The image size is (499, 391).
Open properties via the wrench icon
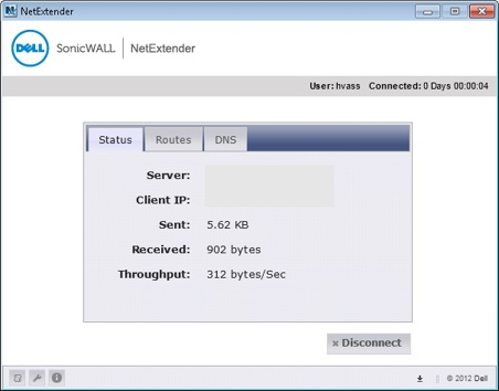tap(37, 378)
